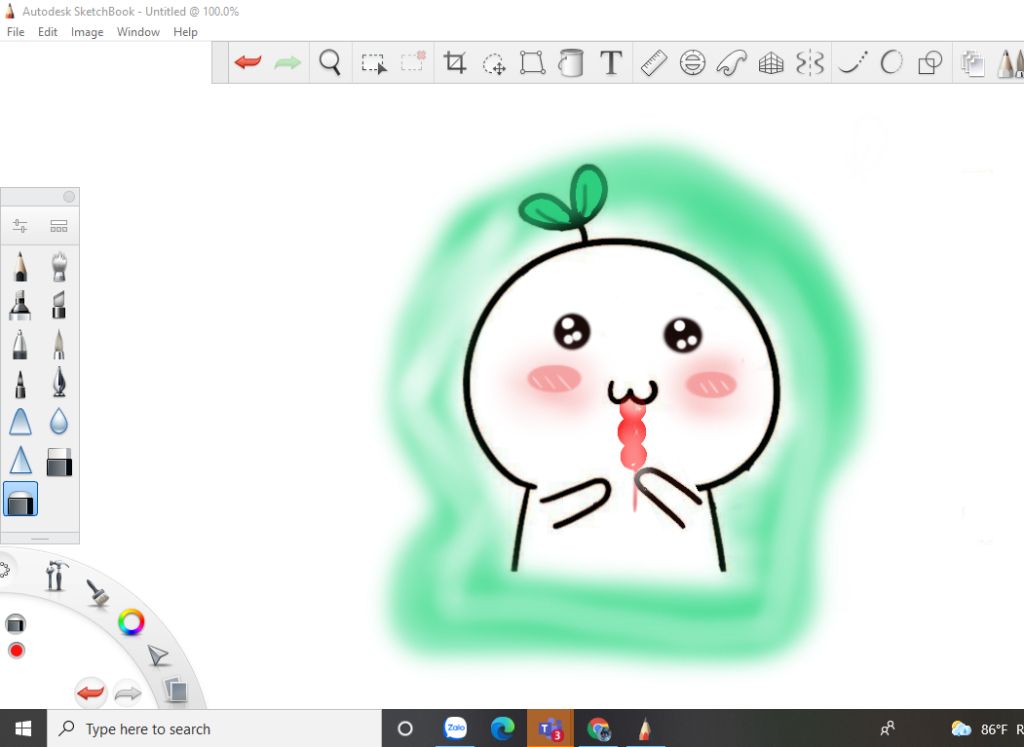Image resolution: width=1024 pixels, height=747 pixels.
Task: Toggle the Symmetry tool
Action: 810,63
